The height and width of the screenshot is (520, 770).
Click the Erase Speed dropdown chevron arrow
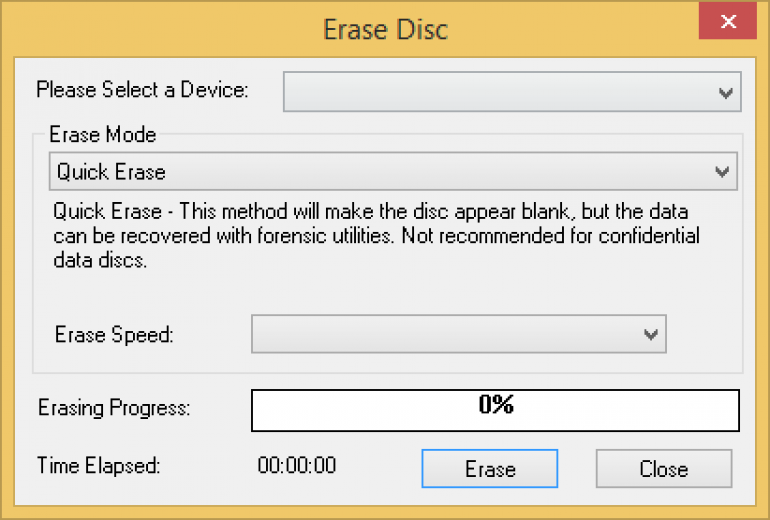click(652, 335)
